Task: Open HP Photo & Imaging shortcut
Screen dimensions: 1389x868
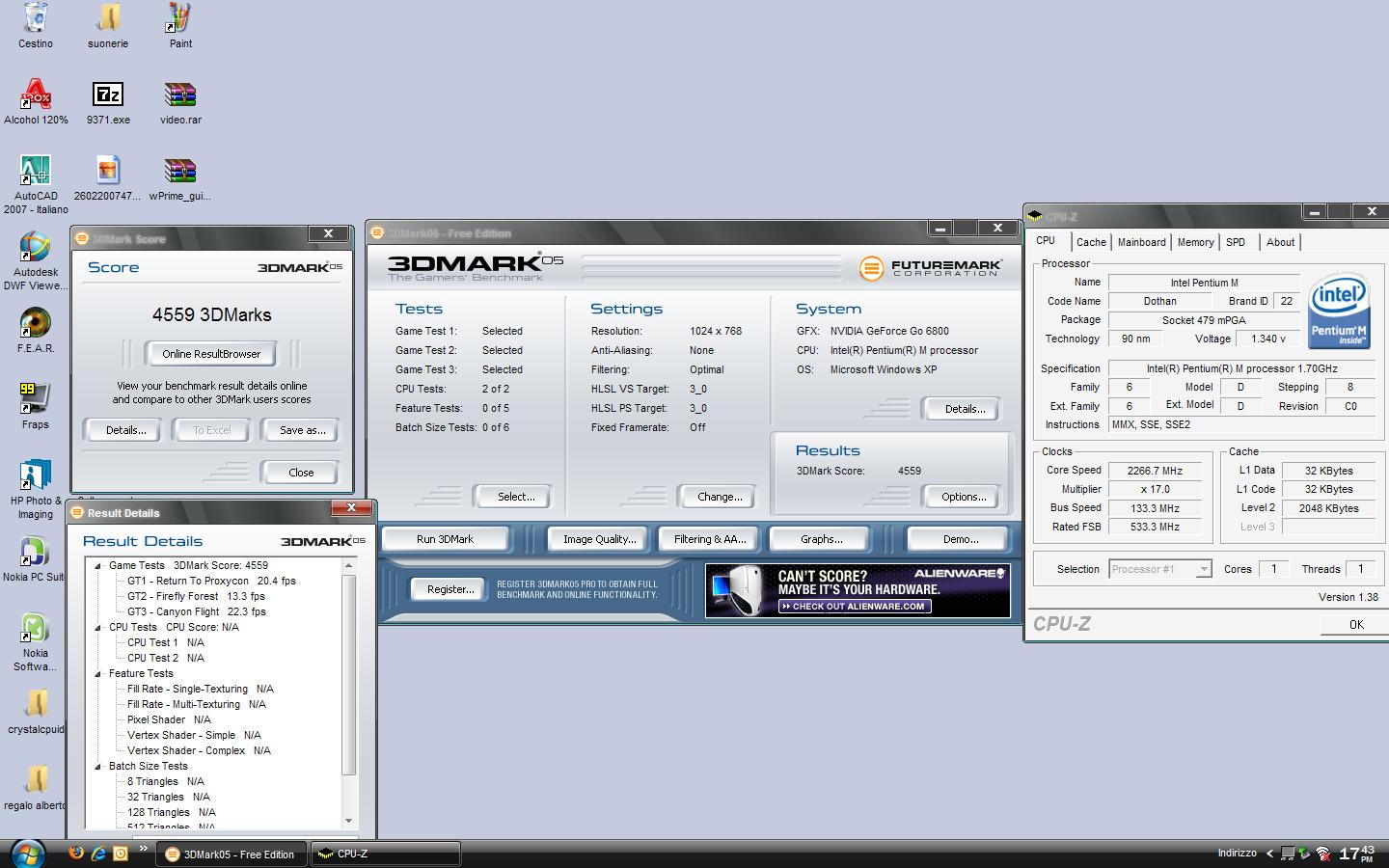Action: (36, 475)
